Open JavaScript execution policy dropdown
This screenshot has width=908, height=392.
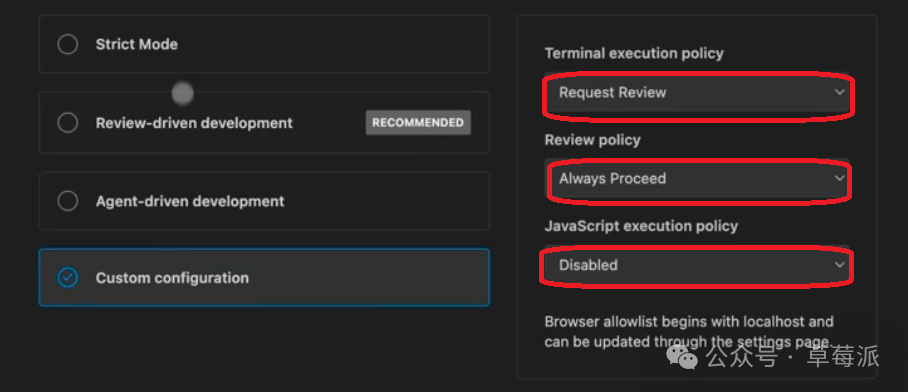pos(697,265)
